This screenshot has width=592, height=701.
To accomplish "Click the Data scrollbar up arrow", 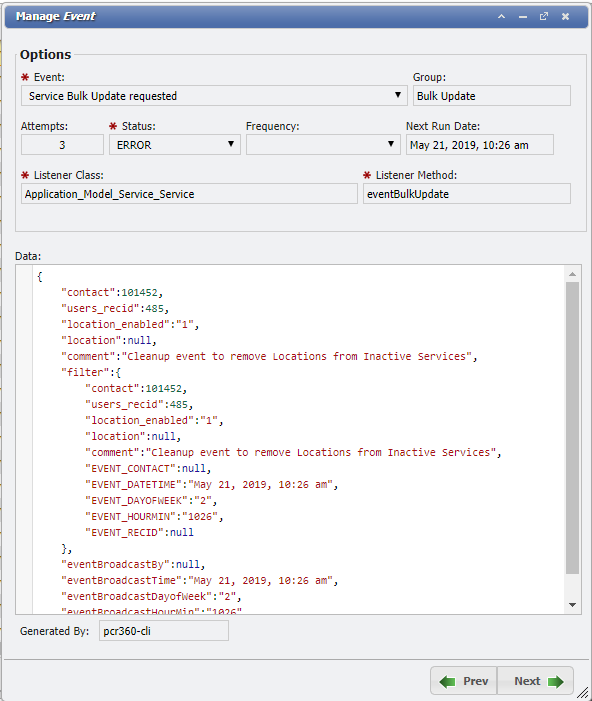I will [572, 274].
